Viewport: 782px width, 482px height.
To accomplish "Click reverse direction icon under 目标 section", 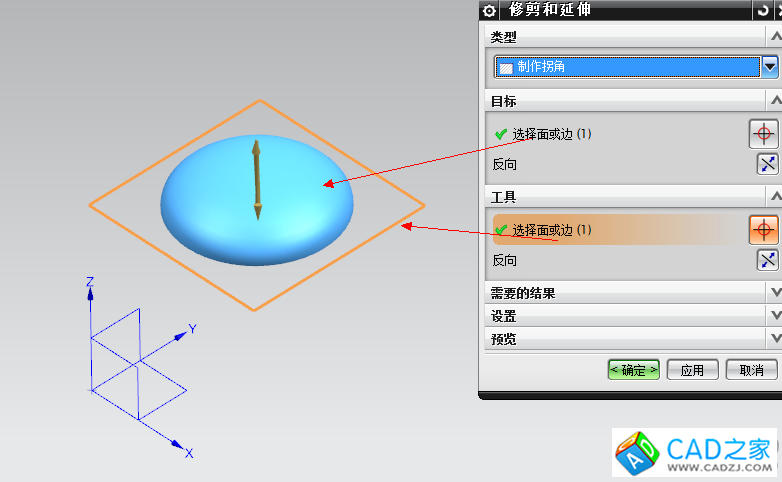I will pos(767,165).
